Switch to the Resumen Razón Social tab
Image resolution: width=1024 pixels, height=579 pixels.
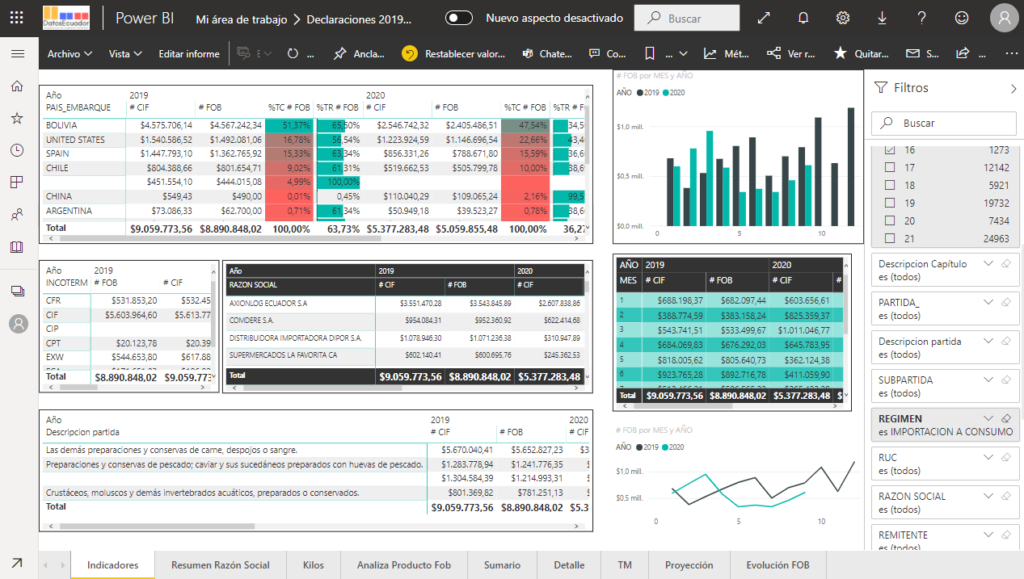click(220, 565)
